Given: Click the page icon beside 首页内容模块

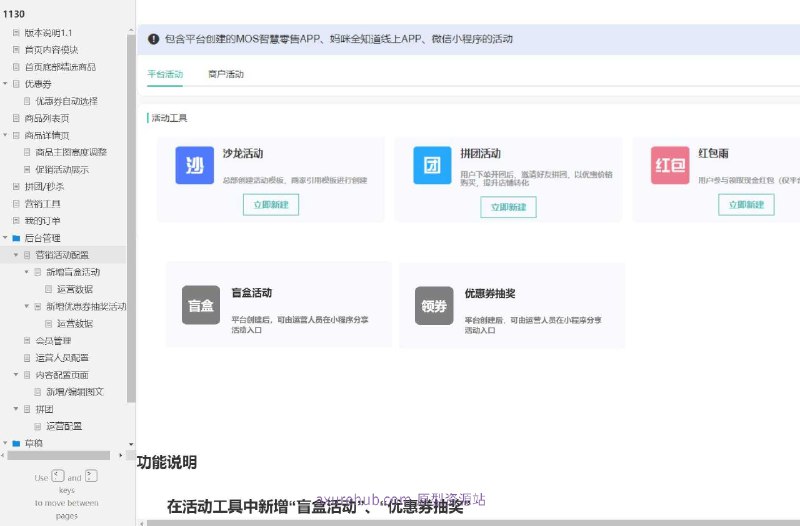Looking at the screenshot, I should [16, 50].
